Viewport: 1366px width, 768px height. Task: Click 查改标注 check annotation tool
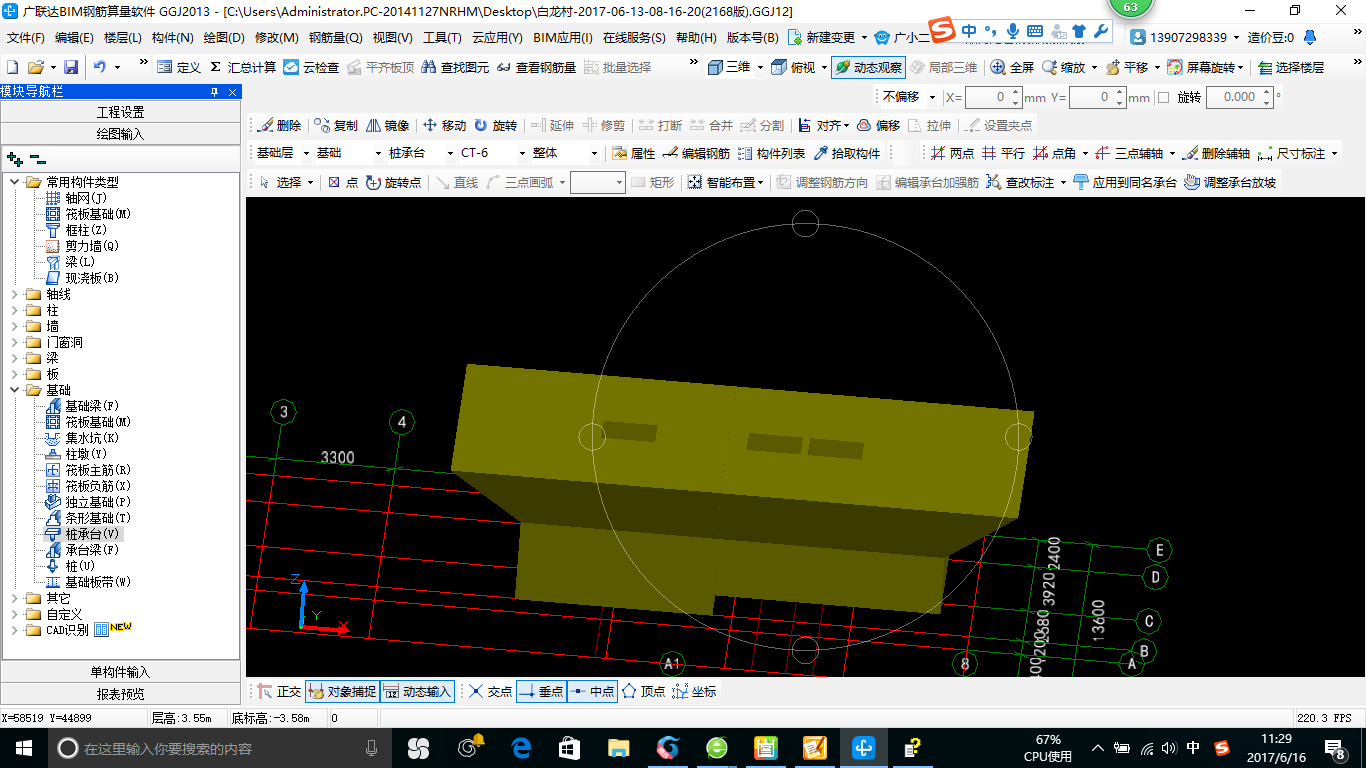click(1020, 182)
